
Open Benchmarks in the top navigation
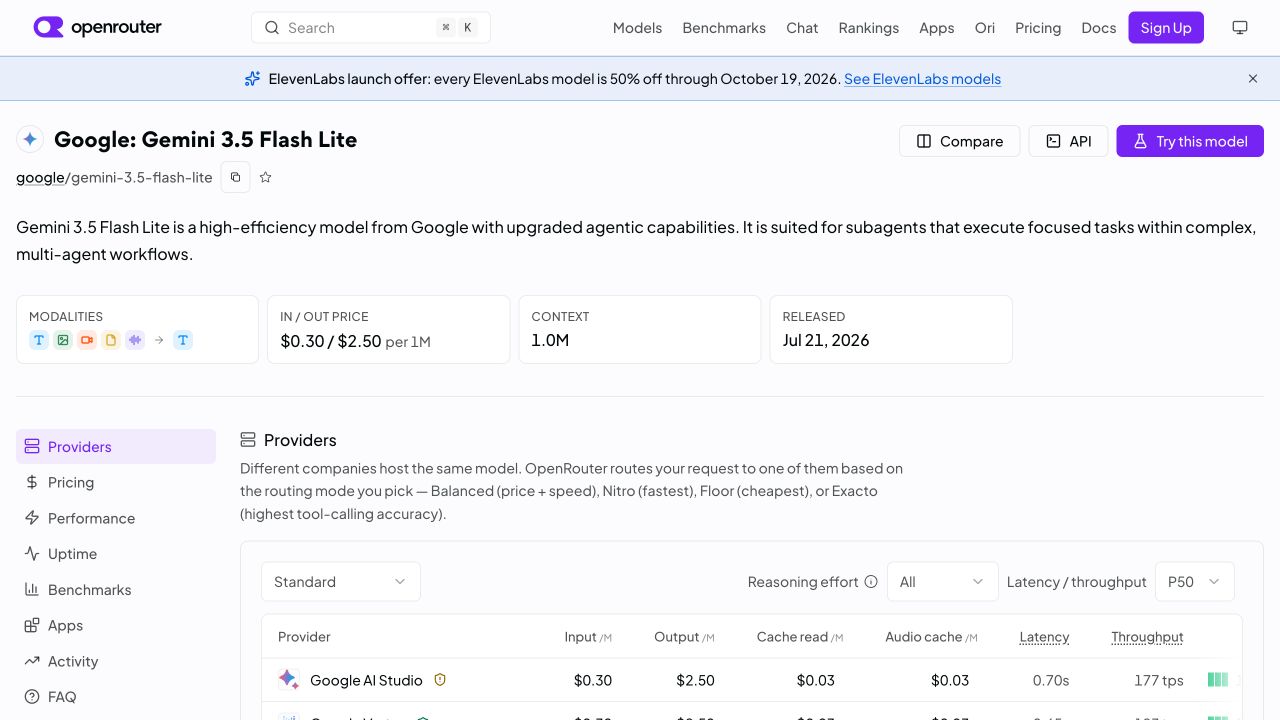pyautogui.click(x=724, y=28)
